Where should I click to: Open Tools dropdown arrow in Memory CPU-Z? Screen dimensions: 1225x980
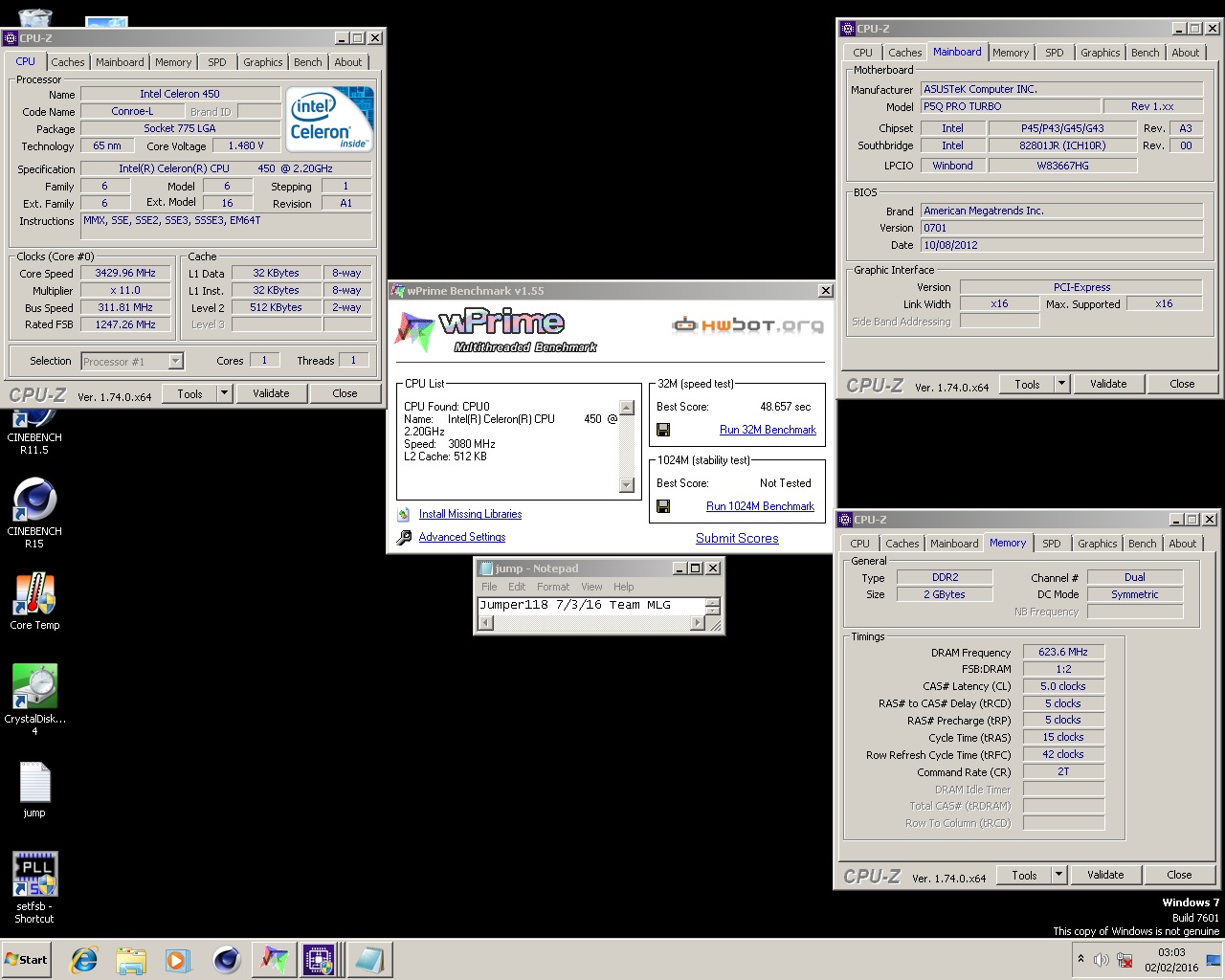click(1058, 875)
